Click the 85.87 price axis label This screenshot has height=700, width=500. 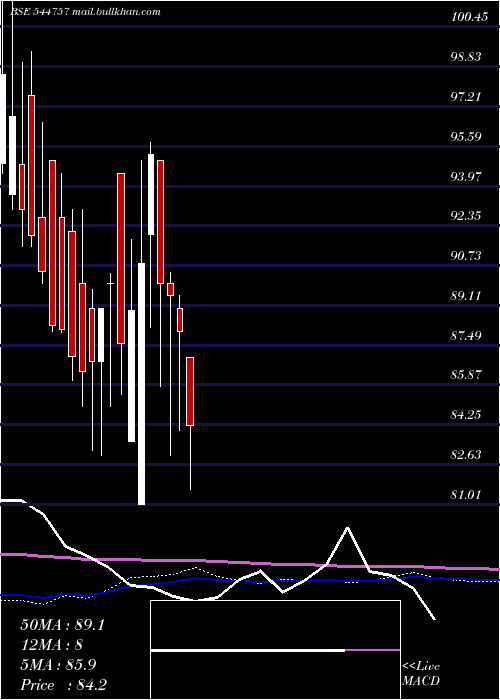coord(466,375)
